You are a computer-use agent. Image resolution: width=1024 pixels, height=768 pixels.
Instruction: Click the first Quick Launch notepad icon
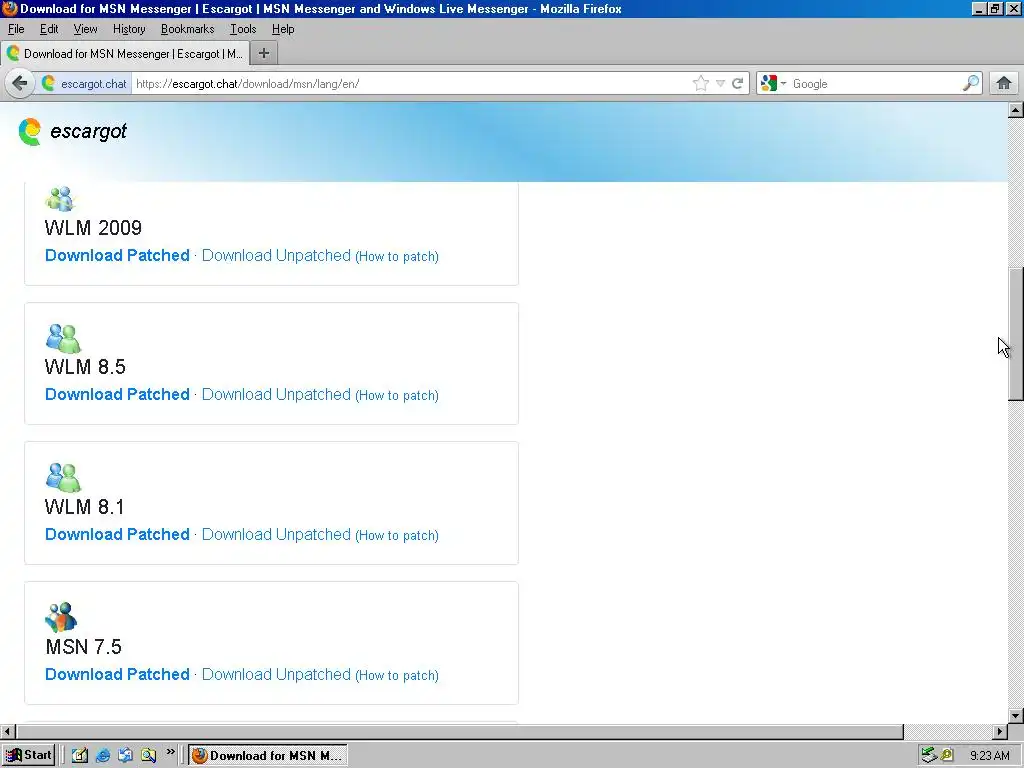[80, 755]
